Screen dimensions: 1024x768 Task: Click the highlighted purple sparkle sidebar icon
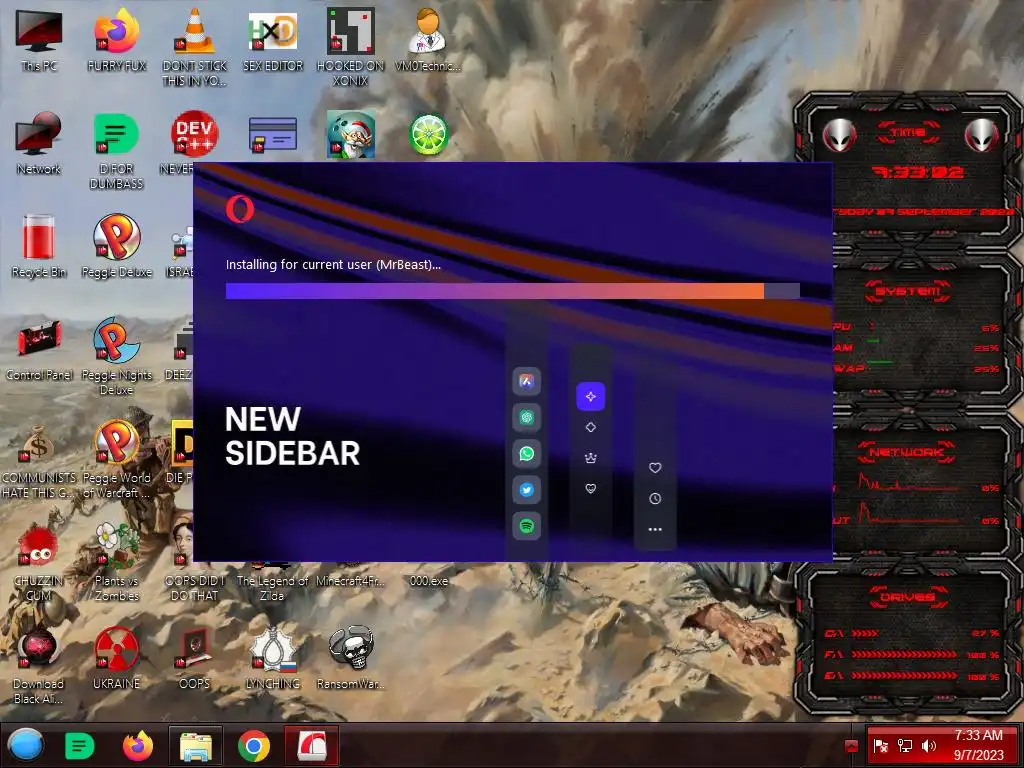(x=590, y=396)
